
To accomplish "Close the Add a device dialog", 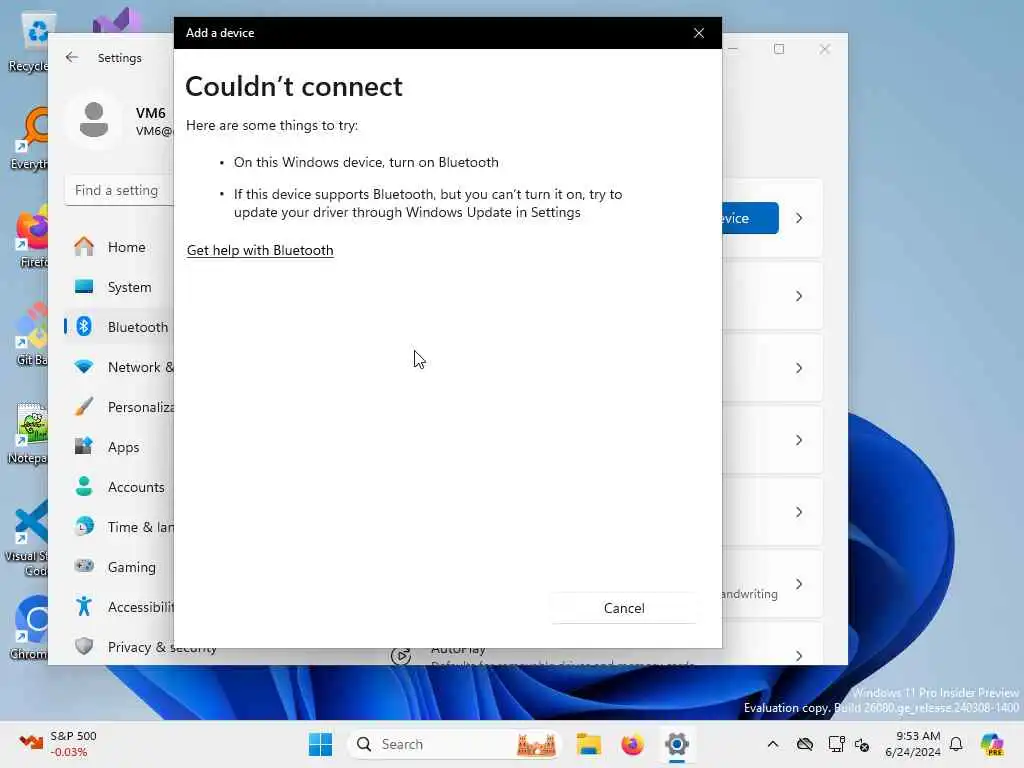I will click(x=699, y=33).
